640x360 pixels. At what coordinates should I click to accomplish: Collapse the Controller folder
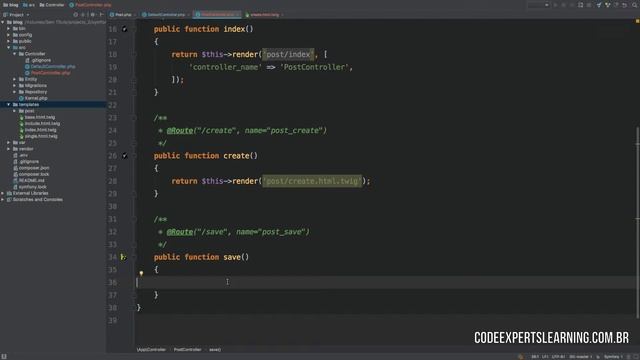tap(15, 54)
